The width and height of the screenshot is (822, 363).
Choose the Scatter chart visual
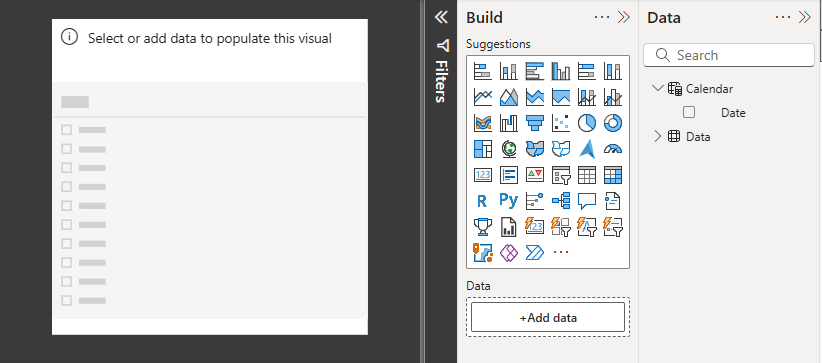(x=560, y=123)
